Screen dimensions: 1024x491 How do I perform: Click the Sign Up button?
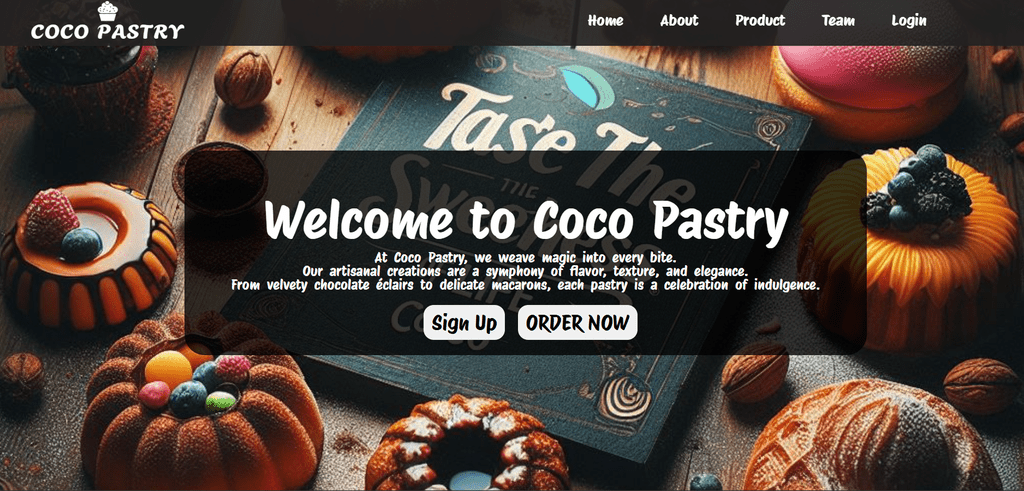464,323
